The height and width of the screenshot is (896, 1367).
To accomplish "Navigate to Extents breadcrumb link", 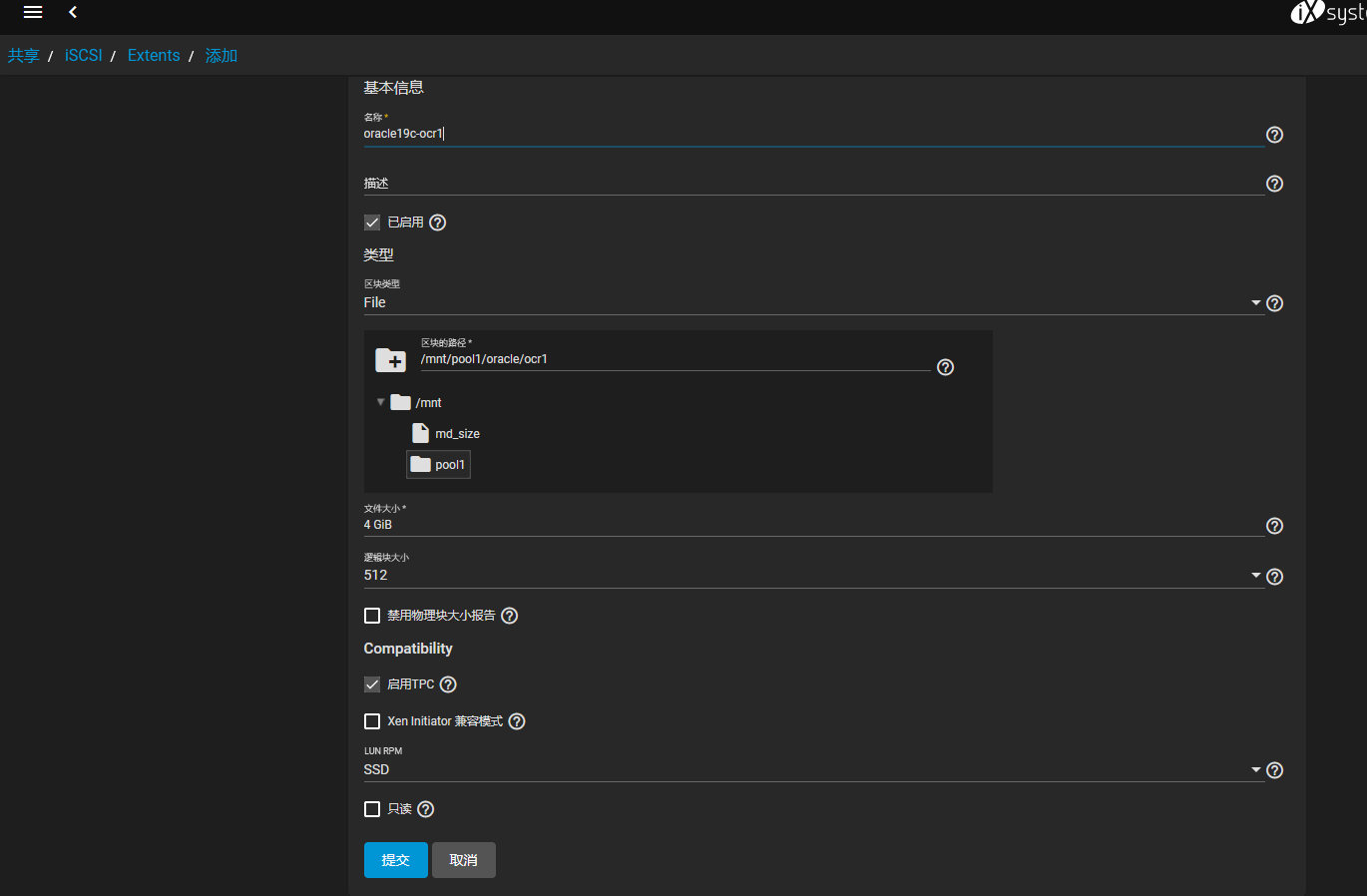I will pos(154,56).
